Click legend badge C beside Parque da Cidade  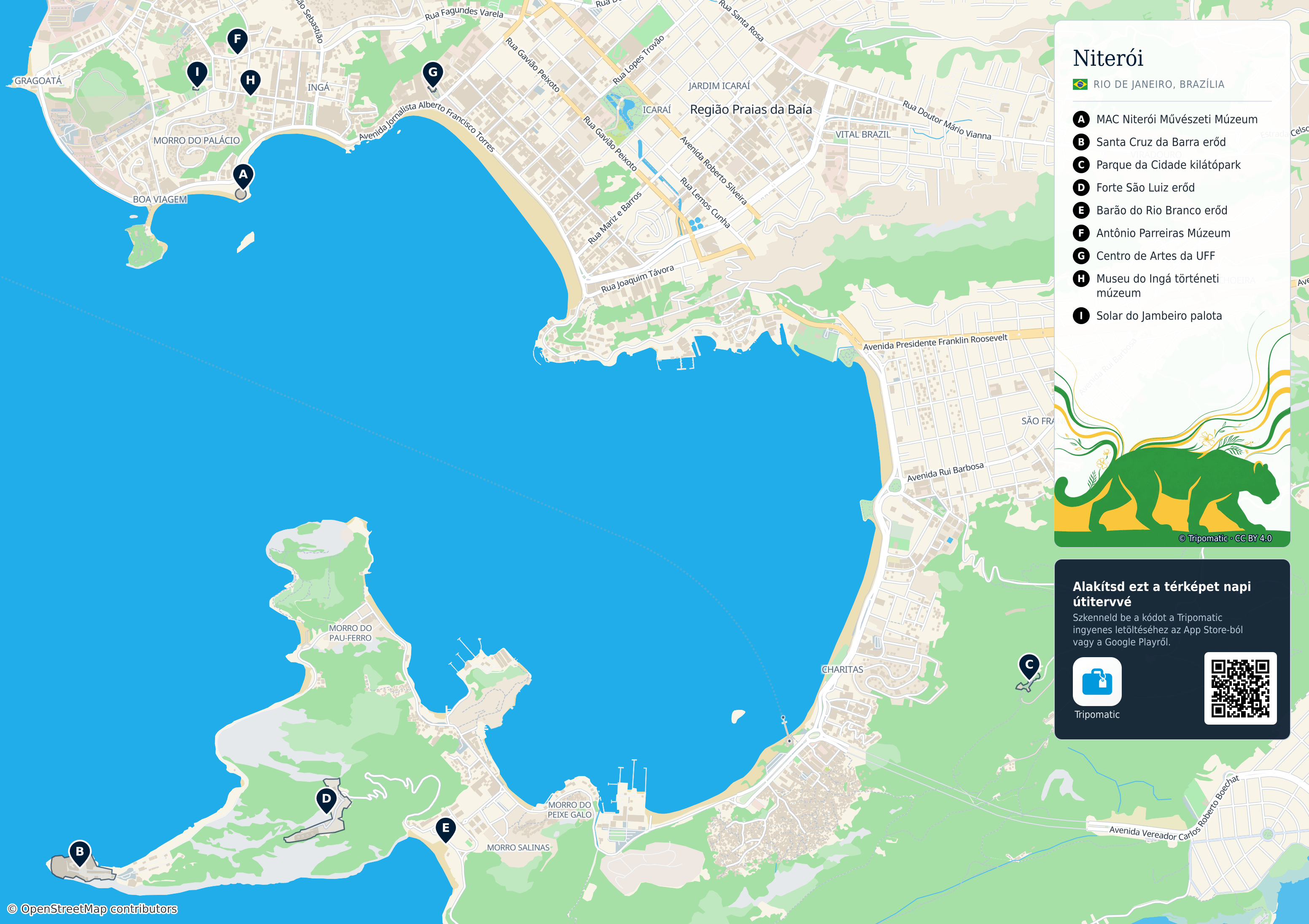1081,165
